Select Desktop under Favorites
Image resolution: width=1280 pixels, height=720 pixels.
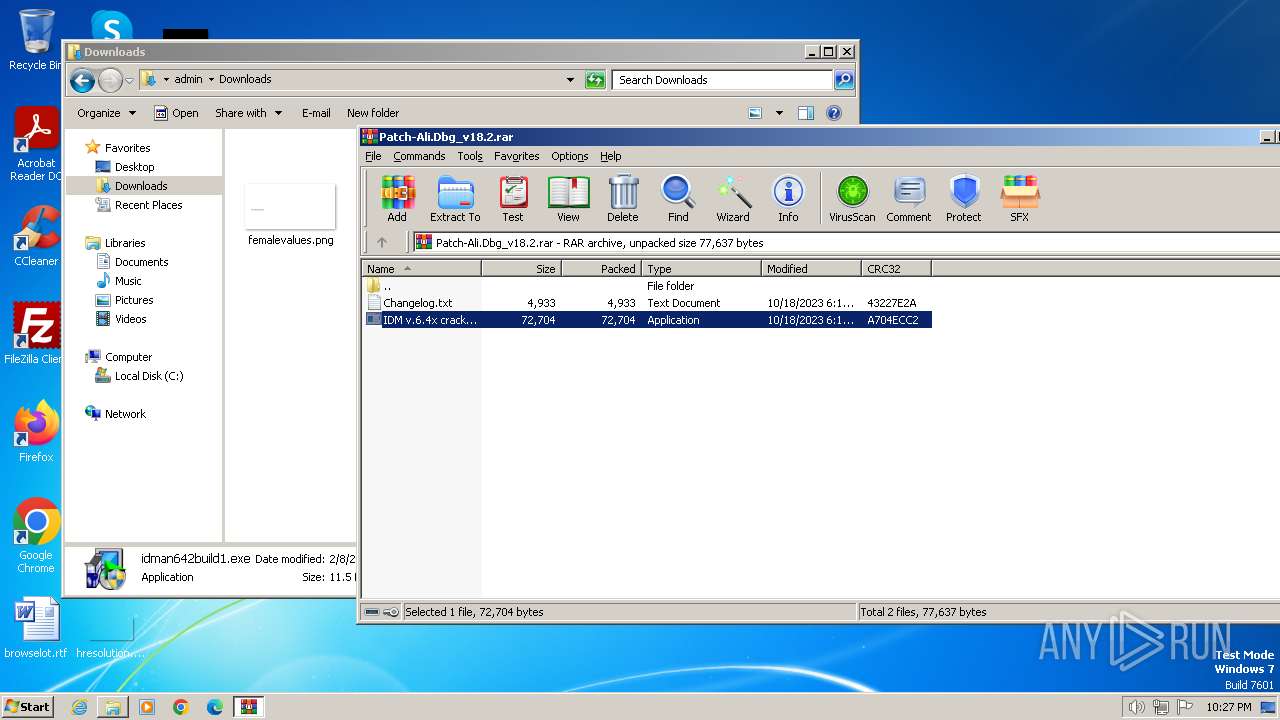(x=134, y=167)
